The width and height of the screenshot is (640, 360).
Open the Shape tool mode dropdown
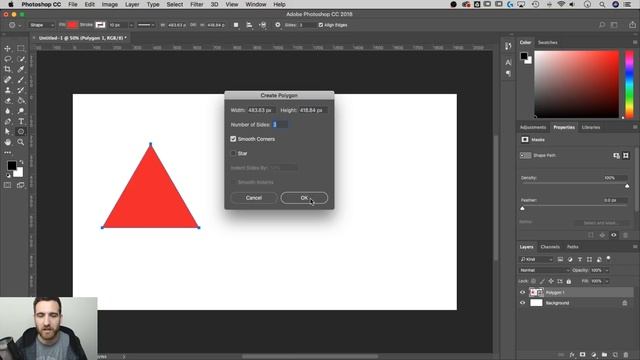click(x=42, y=25)
